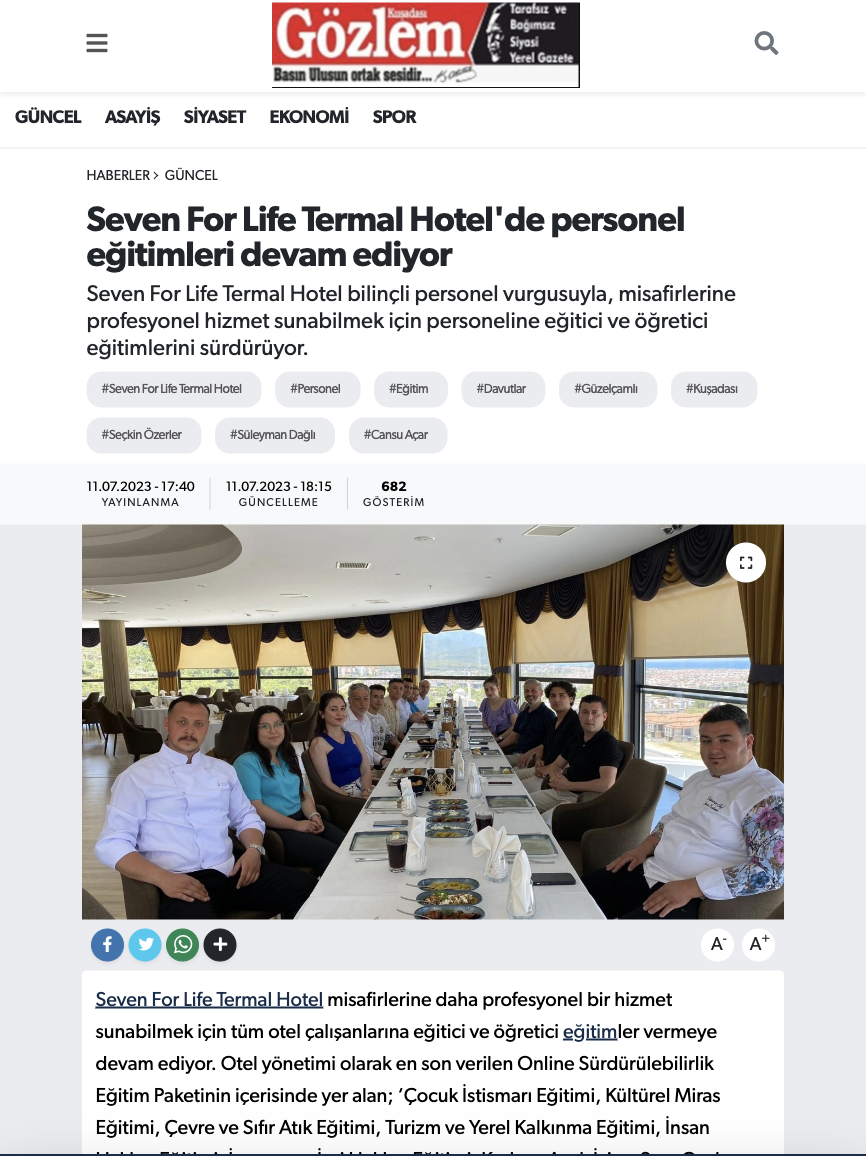Open more sharing options plus icon
This screenshot has width=866, height=1156.
220,944
